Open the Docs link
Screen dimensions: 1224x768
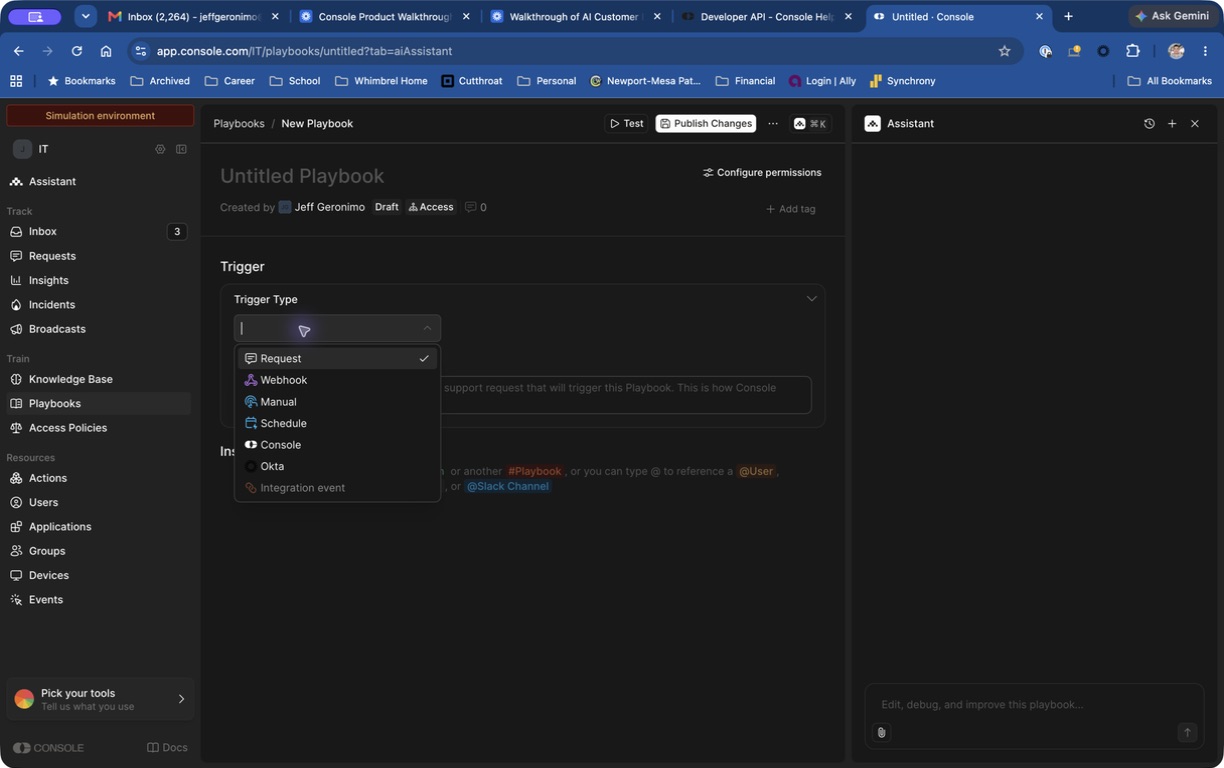coord(167,748)
